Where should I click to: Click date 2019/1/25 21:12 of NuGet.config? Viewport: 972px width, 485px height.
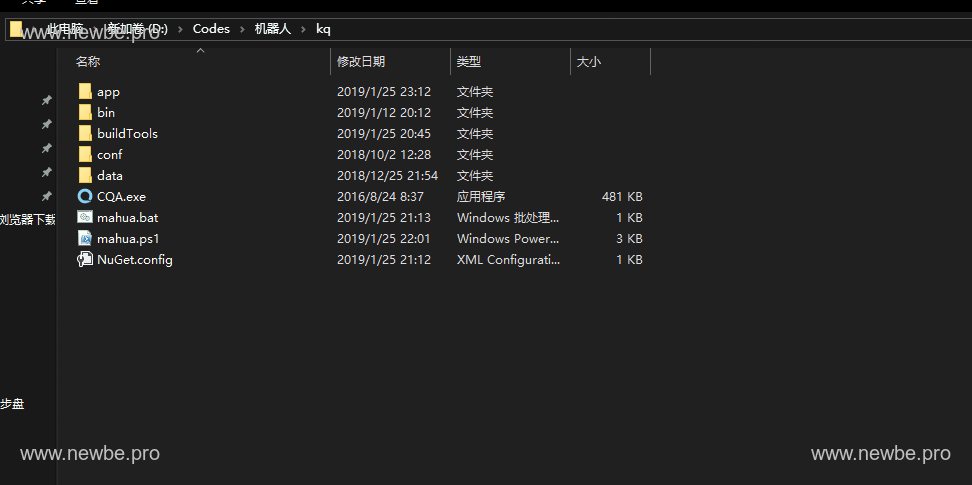coord(384,259)
